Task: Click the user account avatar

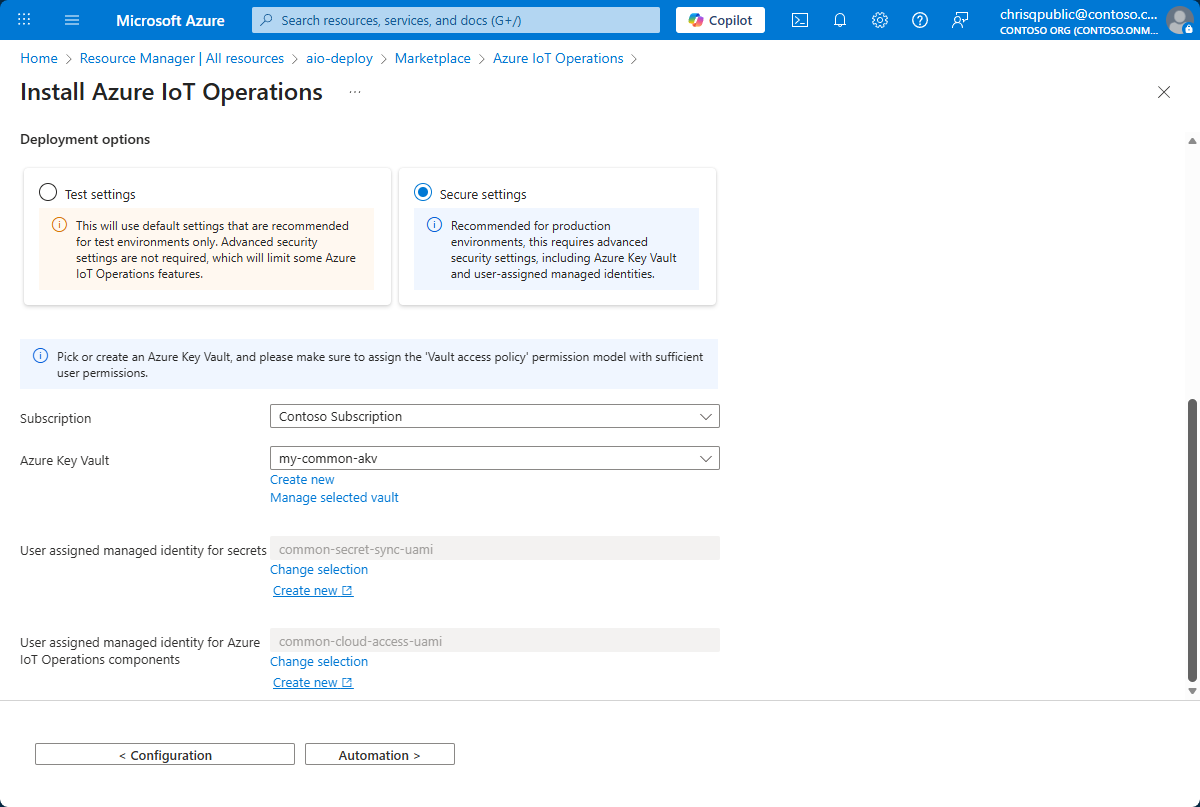Action: [x=1180, y=20]
